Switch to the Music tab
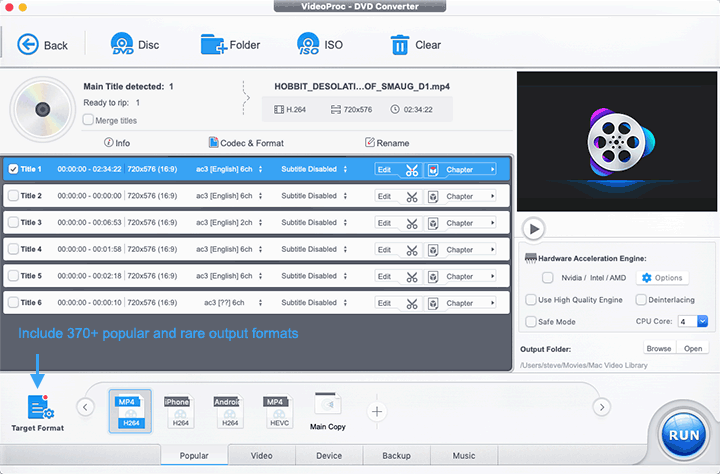720x474 pixels. [x=464, y=455]
